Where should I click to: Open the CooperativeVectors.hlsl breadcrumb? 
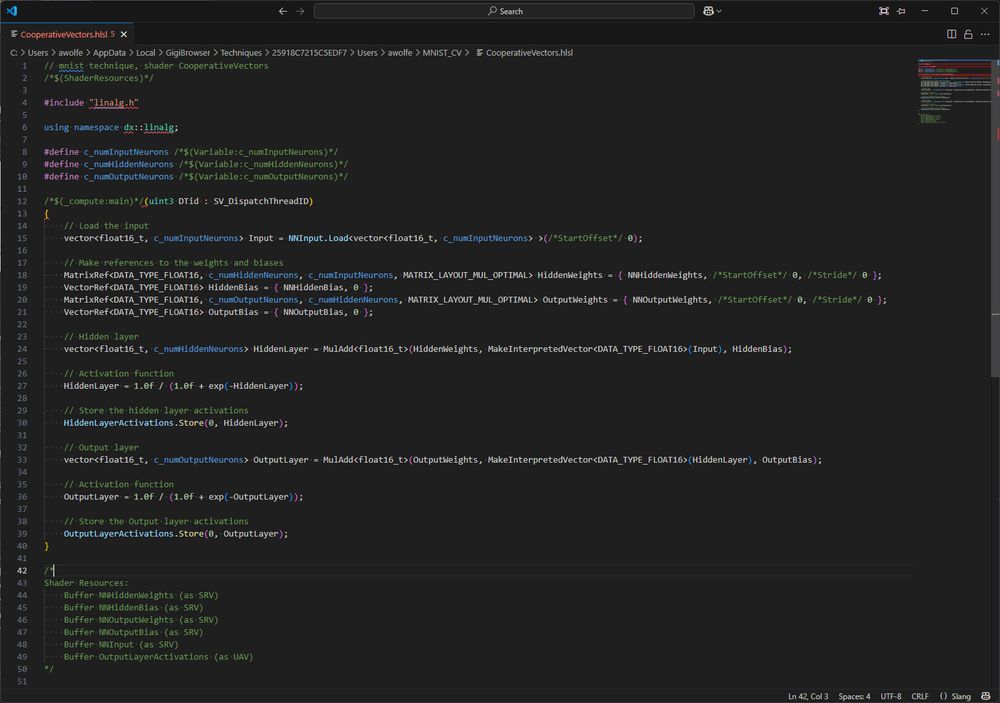tap(524, 52)
